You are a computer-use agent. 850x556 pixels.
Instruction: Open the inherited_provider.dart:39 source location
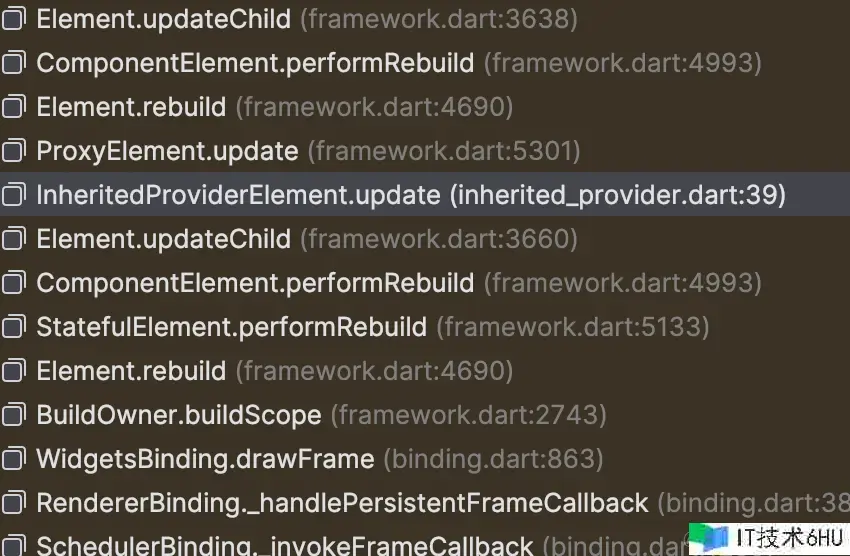618,196
